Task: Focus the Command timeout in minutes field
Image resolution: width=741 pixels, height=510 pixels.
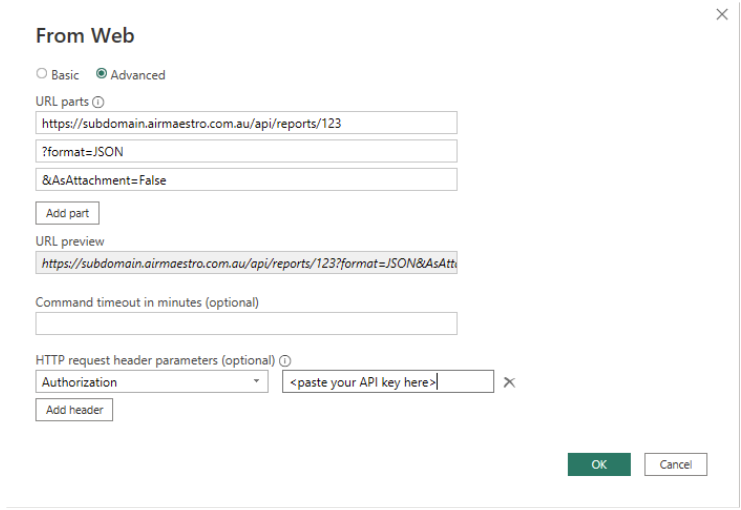Action: click(x=246, y=323)
